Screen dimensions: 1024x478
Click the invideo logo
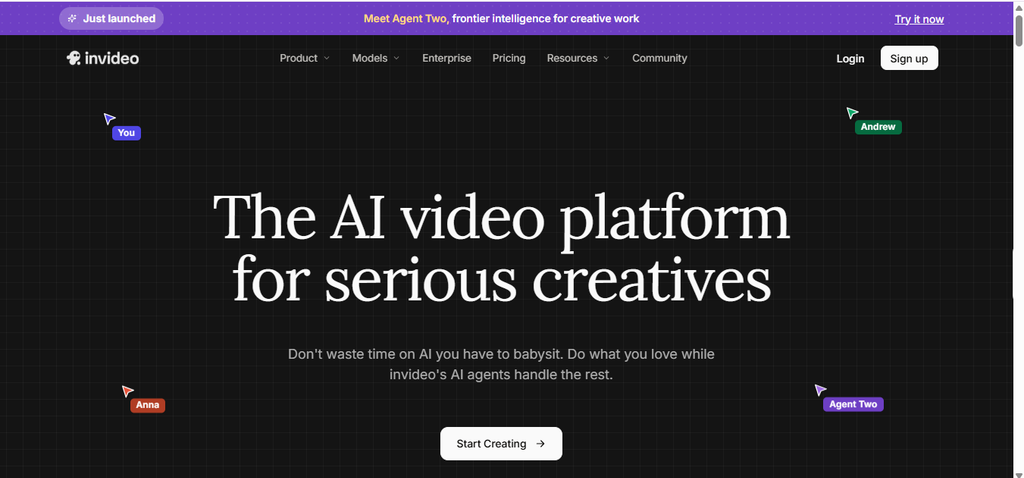point(103,58)
